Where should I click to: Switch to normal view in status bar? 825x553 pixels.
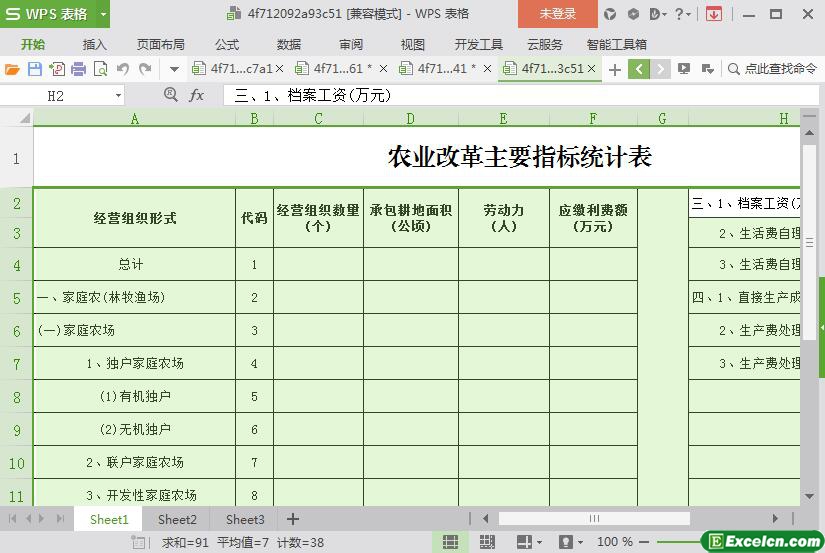point(451,542)
